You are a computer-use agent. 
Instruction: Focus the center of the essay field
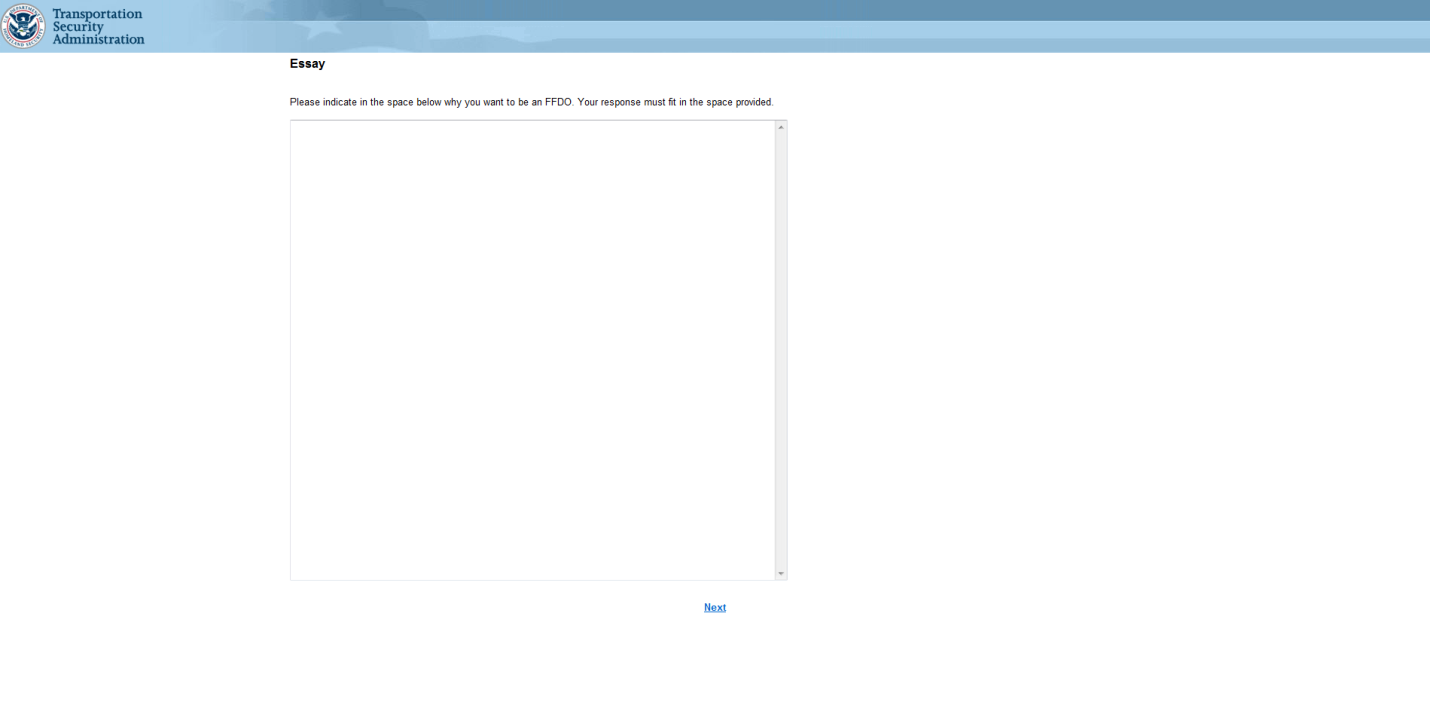[x=532, y=350]
